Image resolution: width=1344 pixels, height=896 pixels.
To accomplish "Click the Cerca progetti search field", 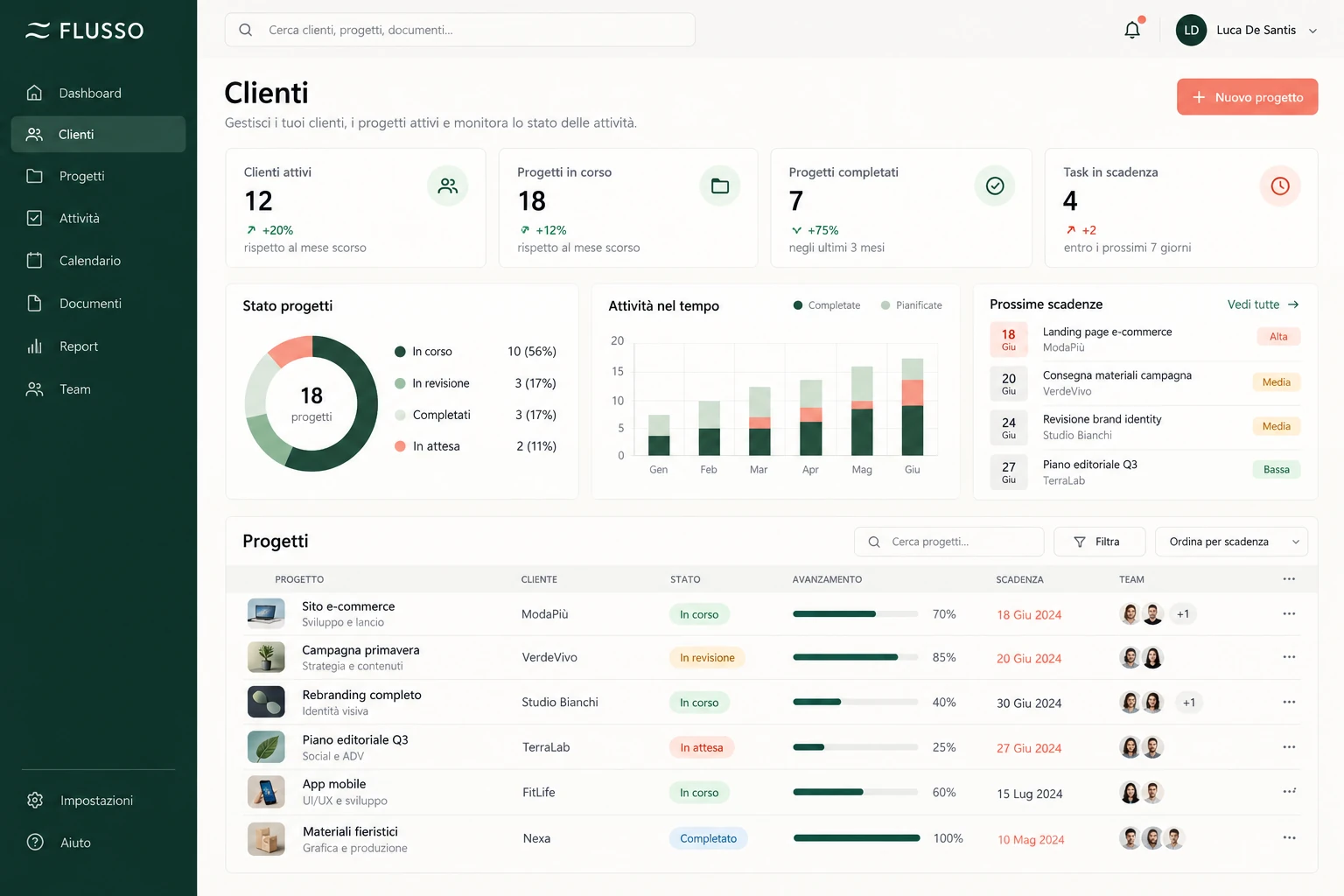I will point(949,542).
